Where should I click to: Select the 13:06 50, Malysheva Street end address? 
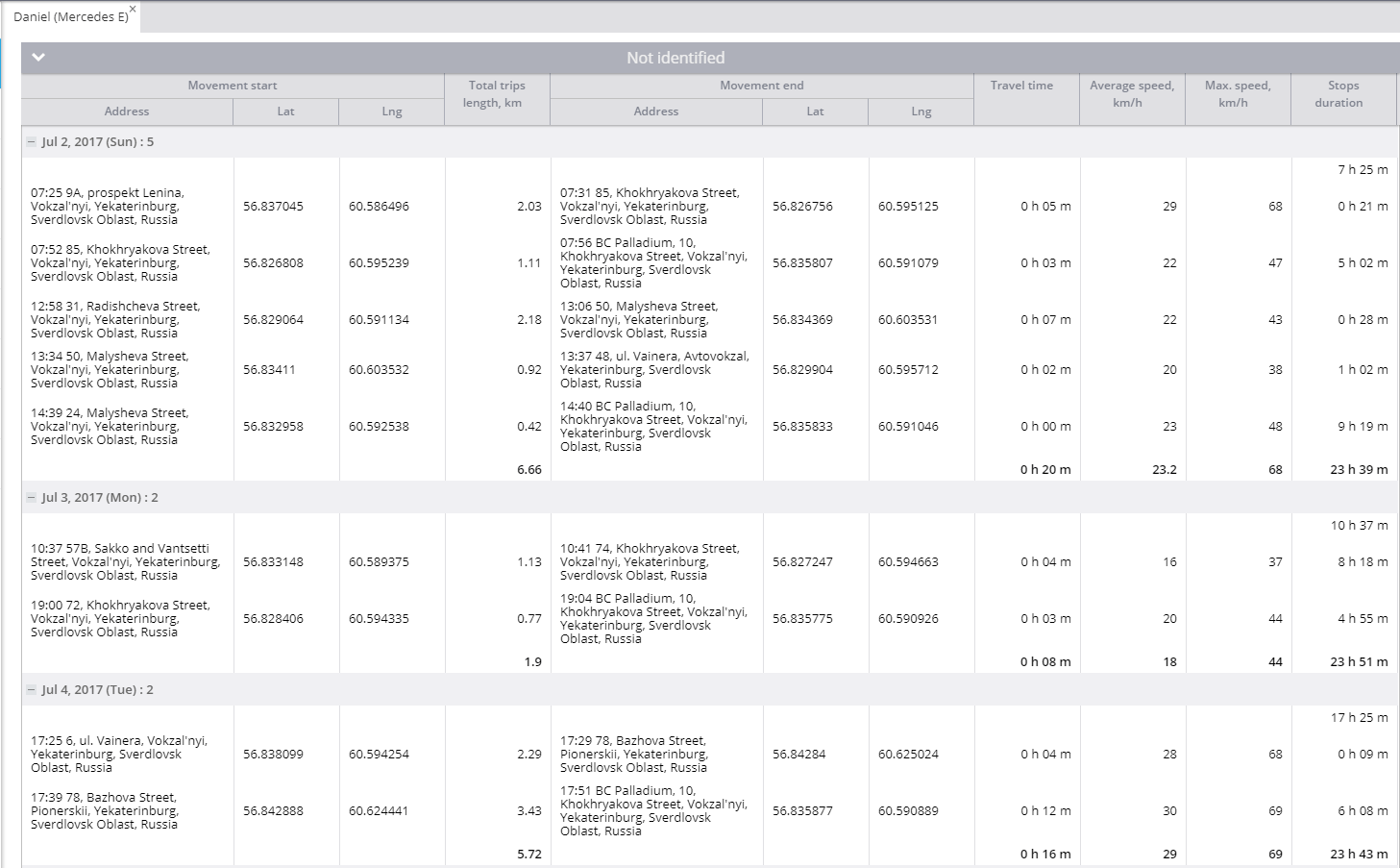tap(639, 320)
